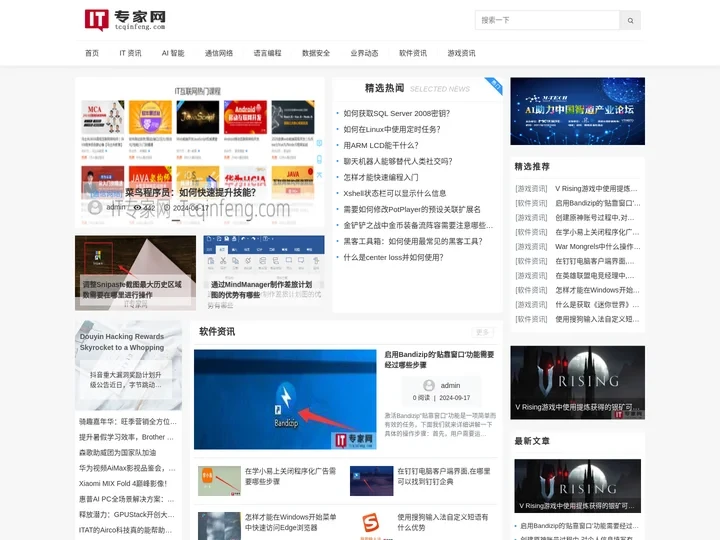Open 在钉钉电脑客户端界面 article title

(x=444, y=476)
